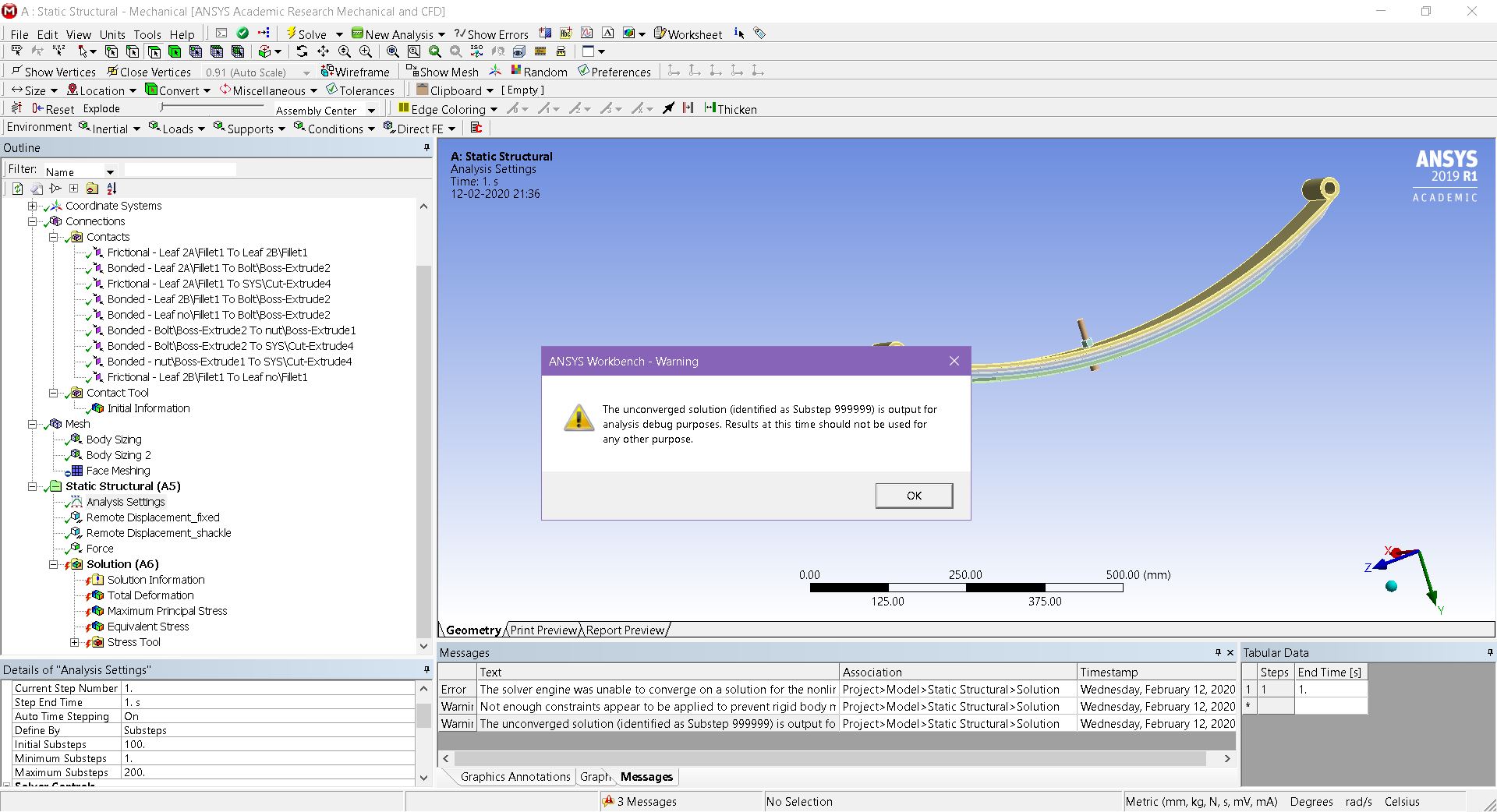Click the Solve lightning bolt button
Image resolution: width=1497 pixels, height=812 pixels.
(x=306, y=34)
